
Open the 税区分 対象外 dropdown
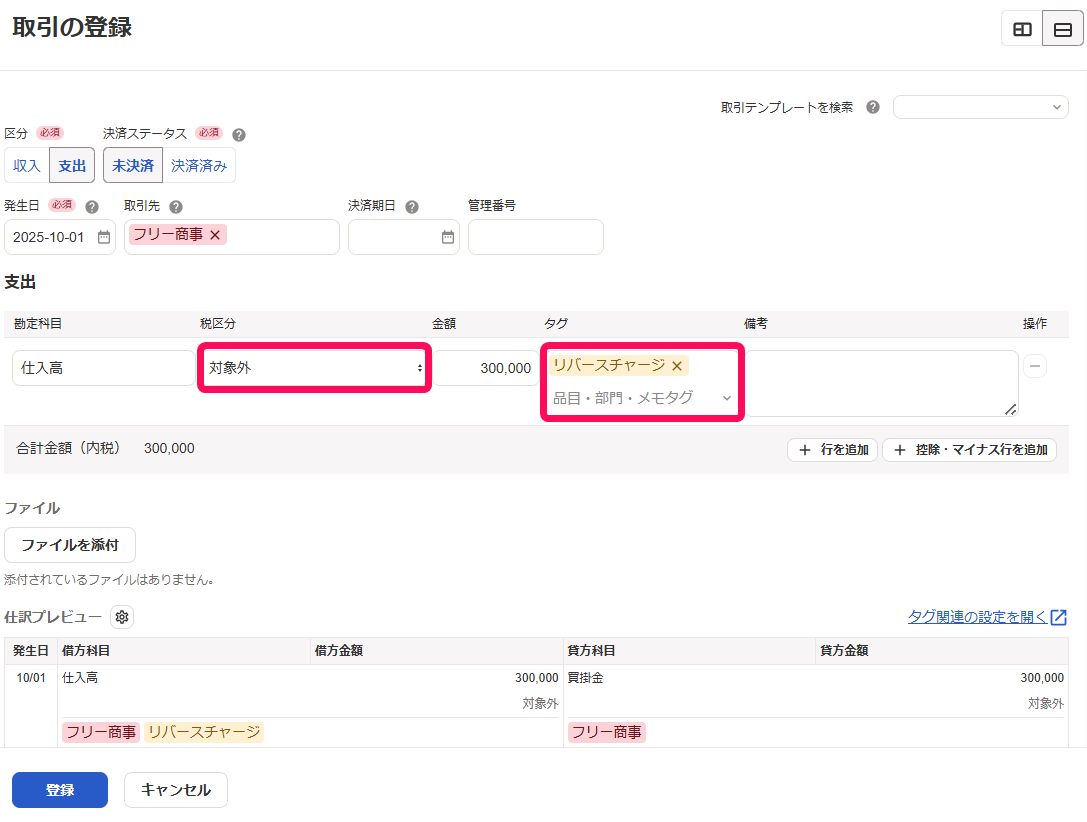coord(315,368)
